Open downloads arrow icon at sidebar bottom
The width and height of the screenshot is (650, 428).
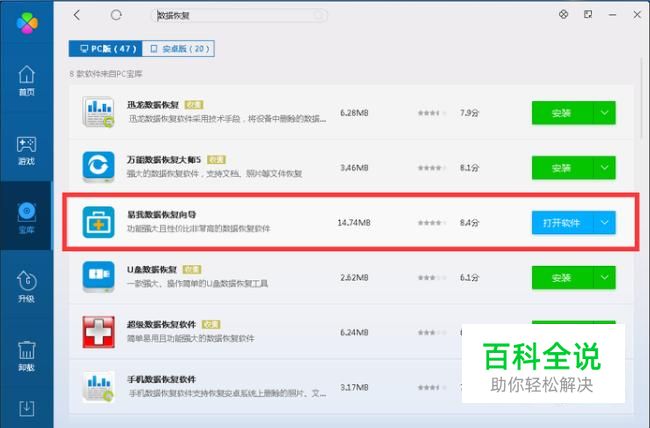tap(27, 409)
